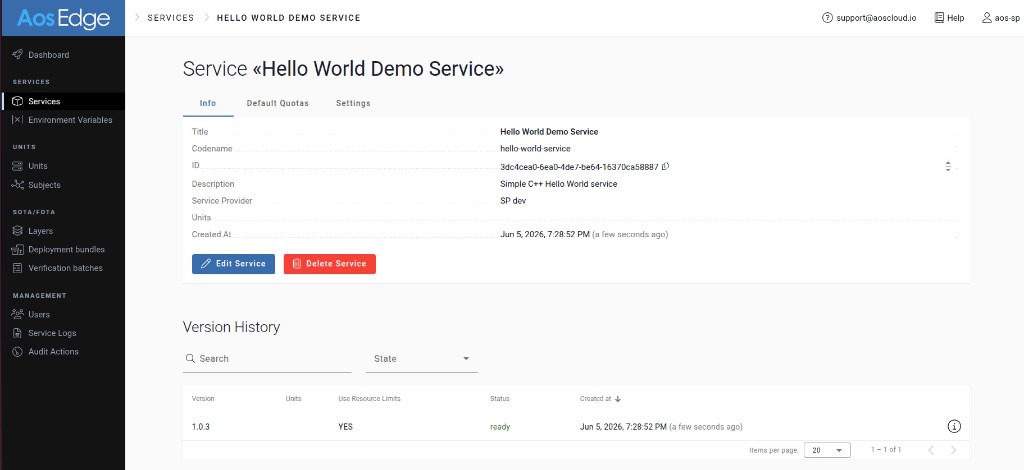Screen dimensions: 1024x470
Task: Switch to the Settings tab
Action: 353,103
